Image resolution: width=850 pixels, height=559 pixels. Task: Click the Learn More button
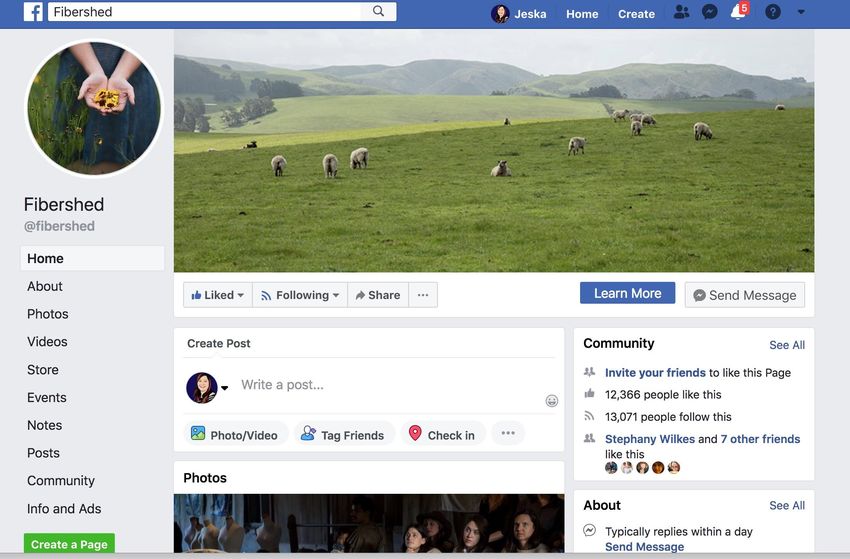(x=627, y=293)
